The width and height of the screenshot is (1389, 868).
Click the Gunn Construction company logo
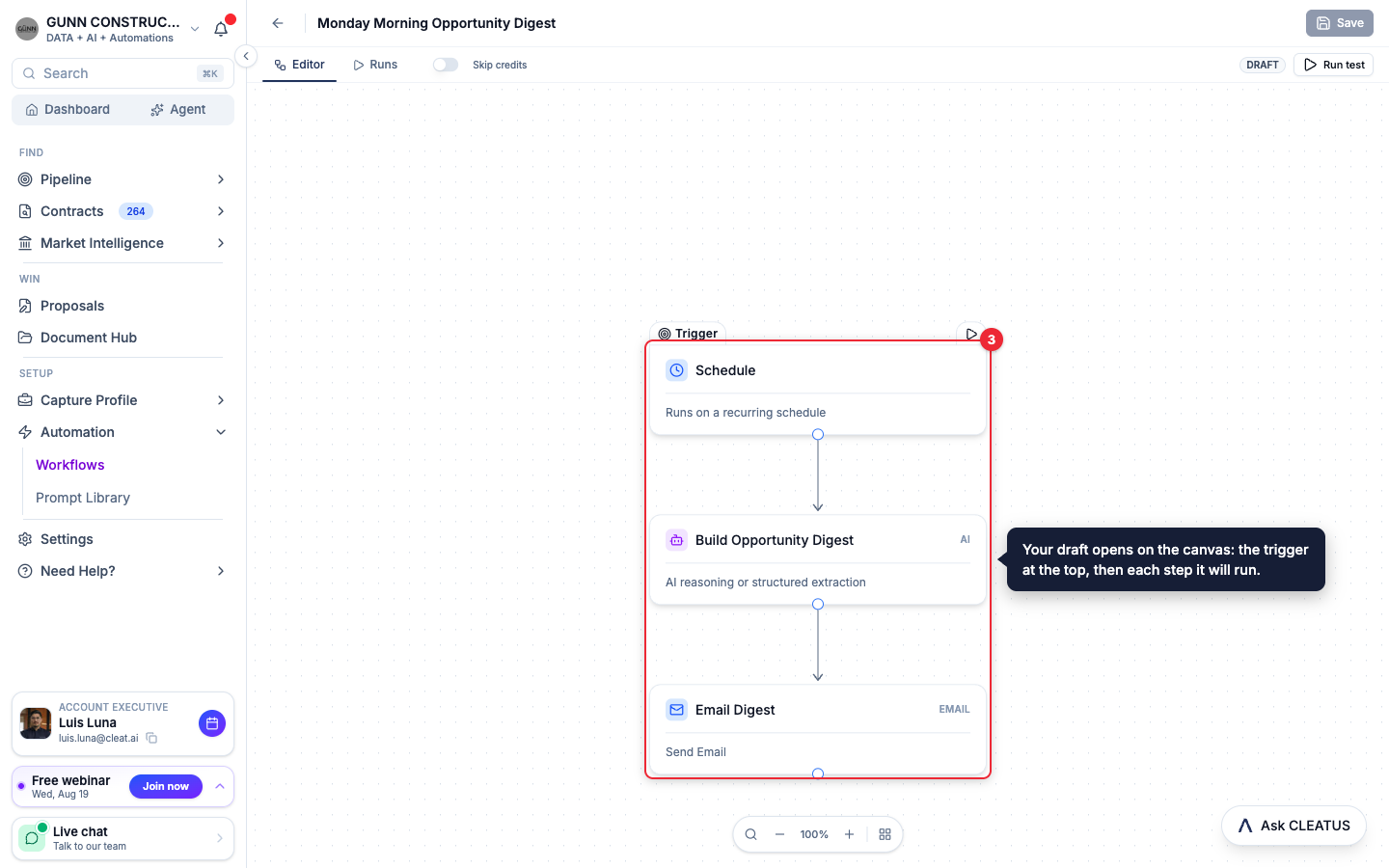tap(27, 29)
